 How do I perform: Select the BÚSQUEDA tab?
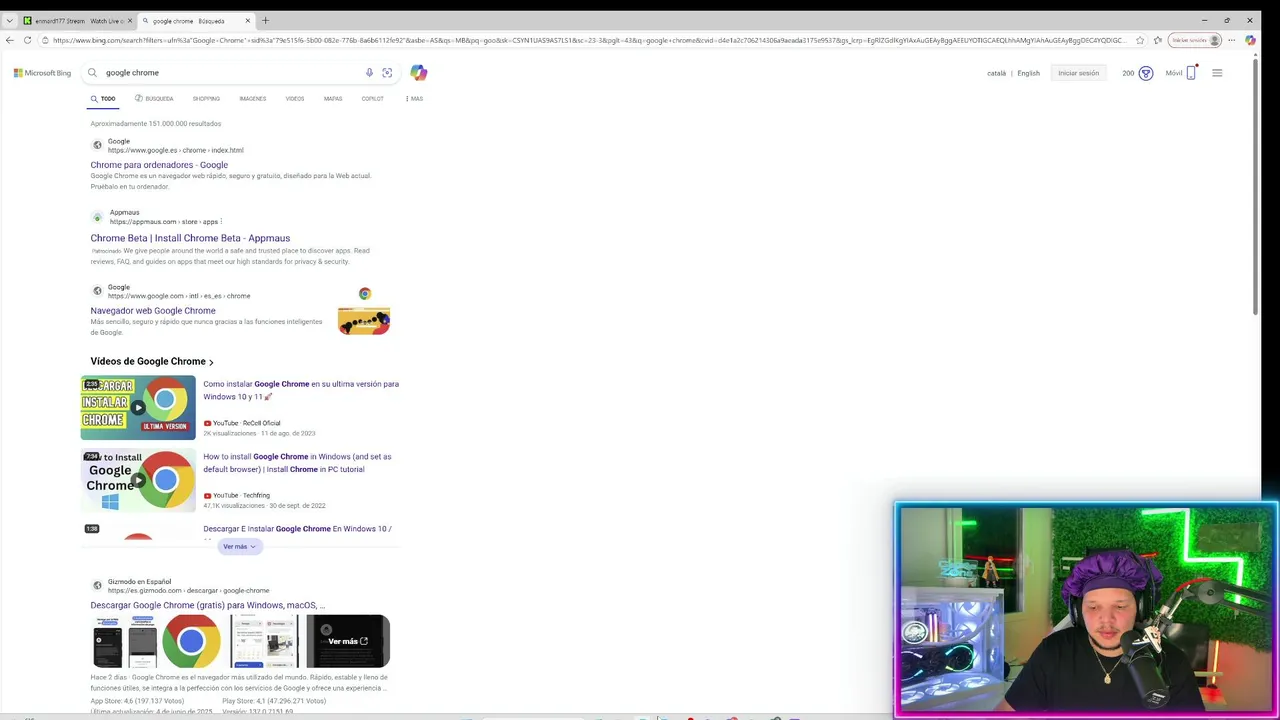154,99
